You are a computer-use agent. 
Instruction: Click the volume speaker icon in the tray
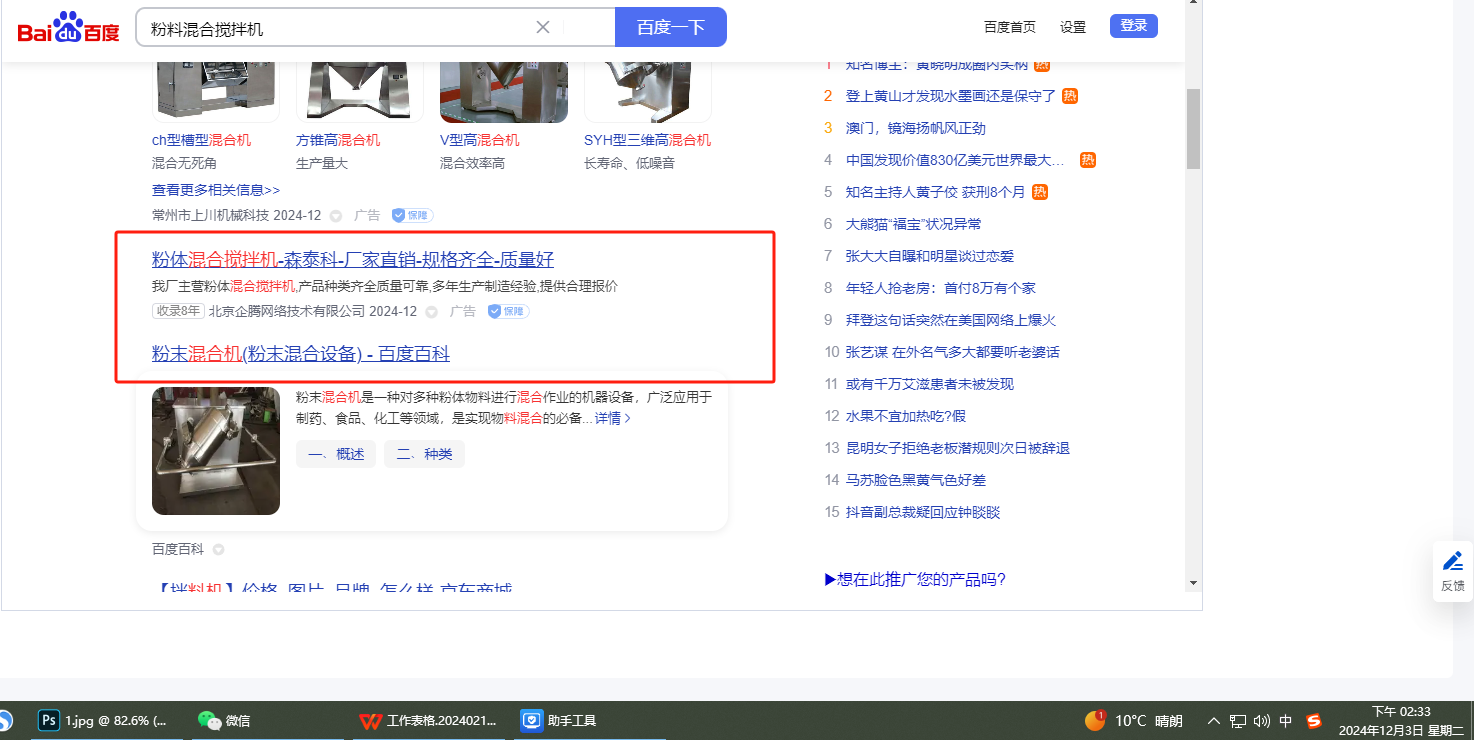(x=1262, y=720)
